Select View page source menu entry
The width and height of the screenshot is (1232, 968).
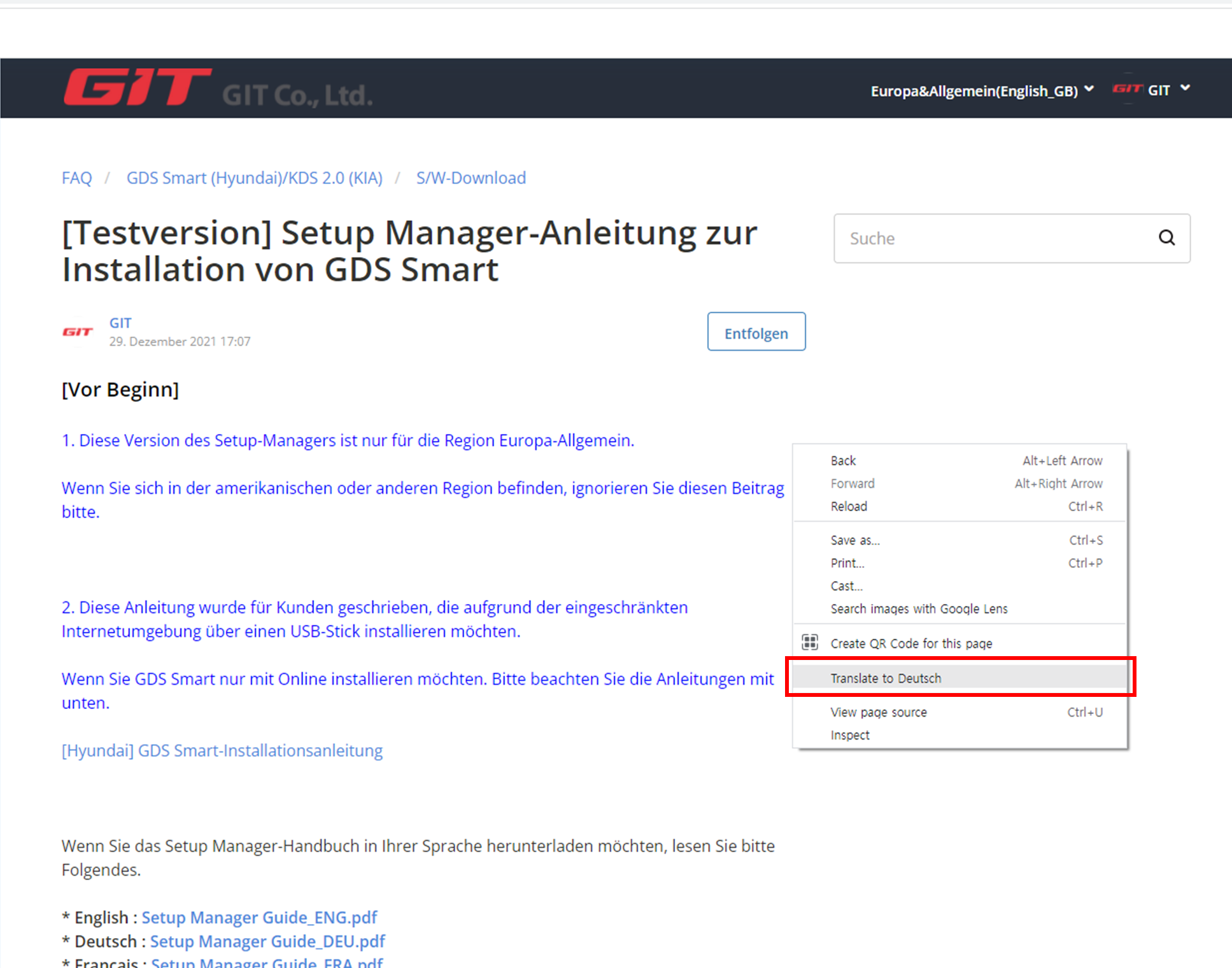(960, 712)
